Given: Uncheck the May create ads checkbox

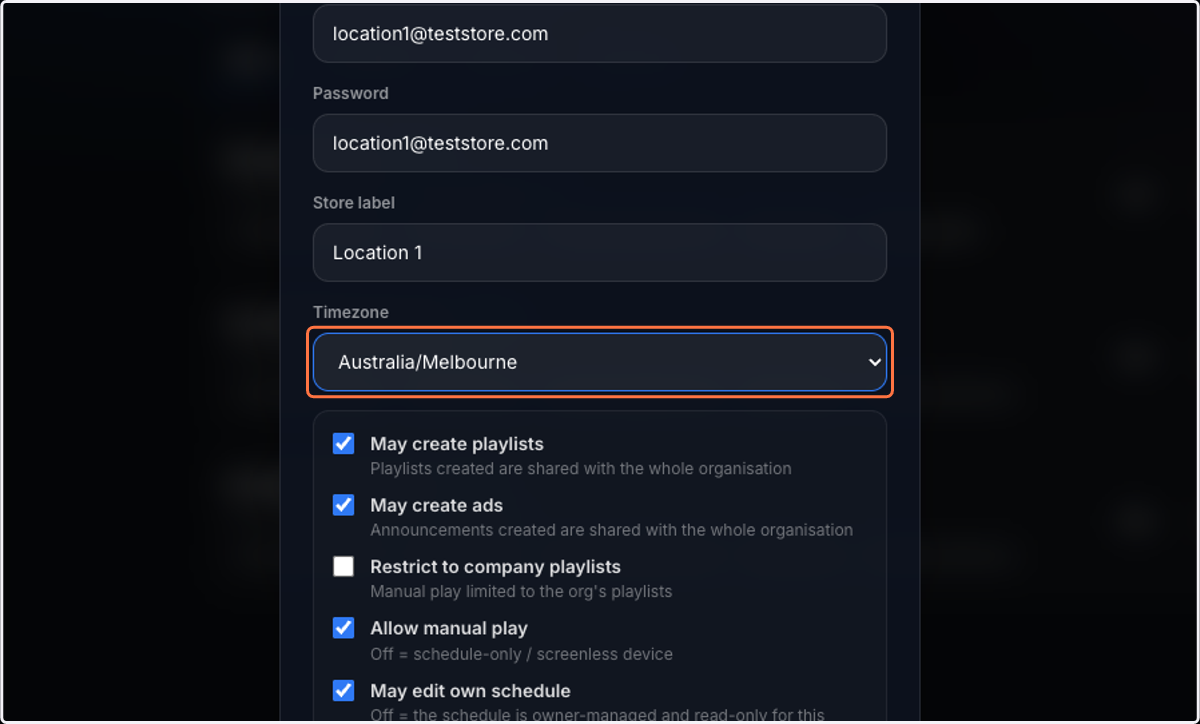Looking at the screenshot, I should point(343,505).
